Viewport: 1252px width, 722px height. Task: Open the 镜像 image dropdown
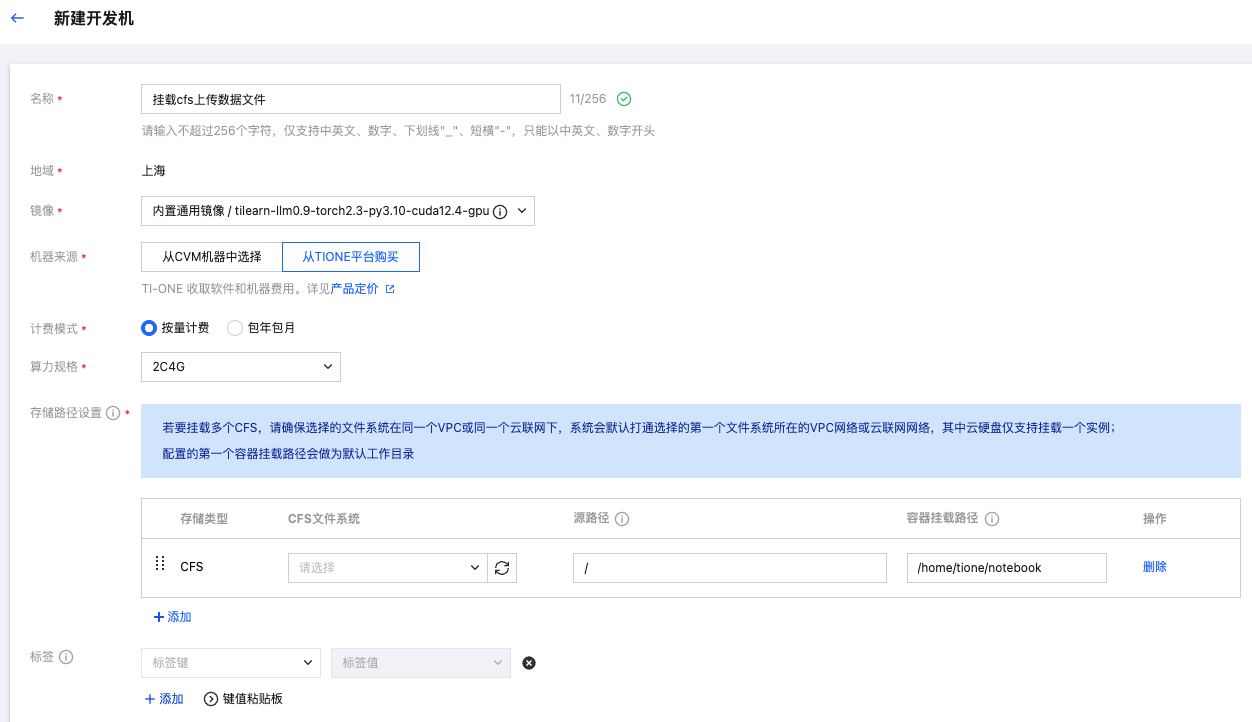(338, 211)
